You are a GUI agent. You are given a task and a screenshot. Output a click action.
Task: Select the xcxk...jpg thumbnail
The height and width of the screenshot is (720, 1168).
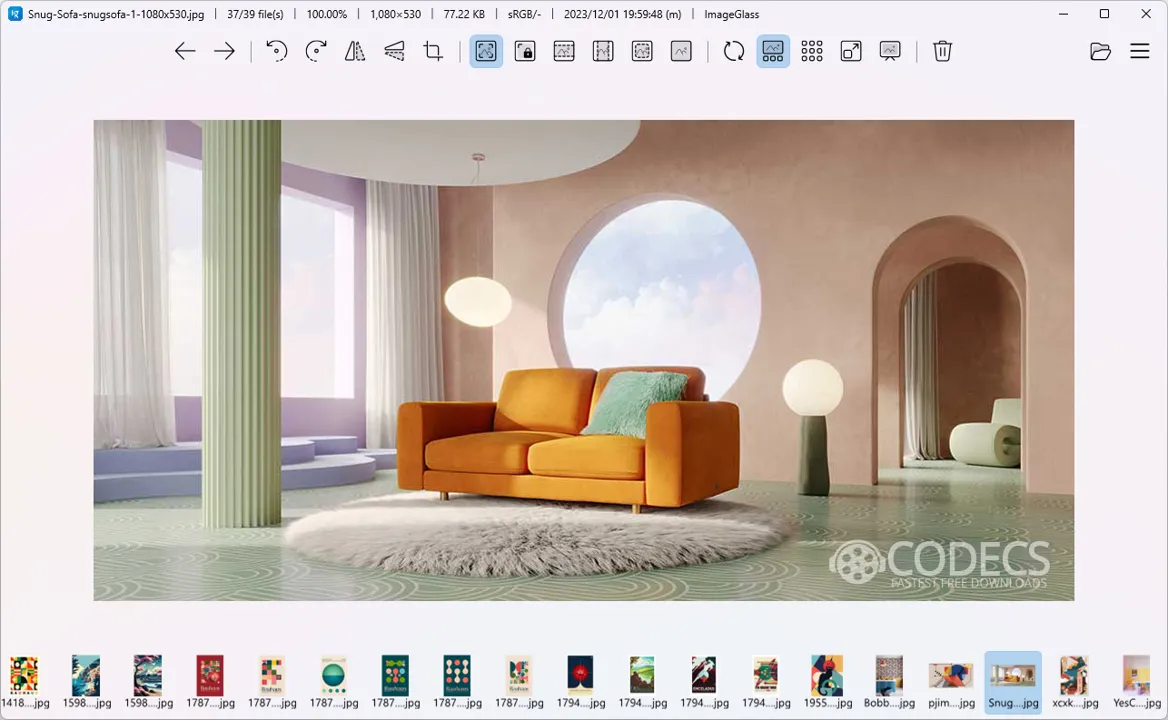point(1075,682)
